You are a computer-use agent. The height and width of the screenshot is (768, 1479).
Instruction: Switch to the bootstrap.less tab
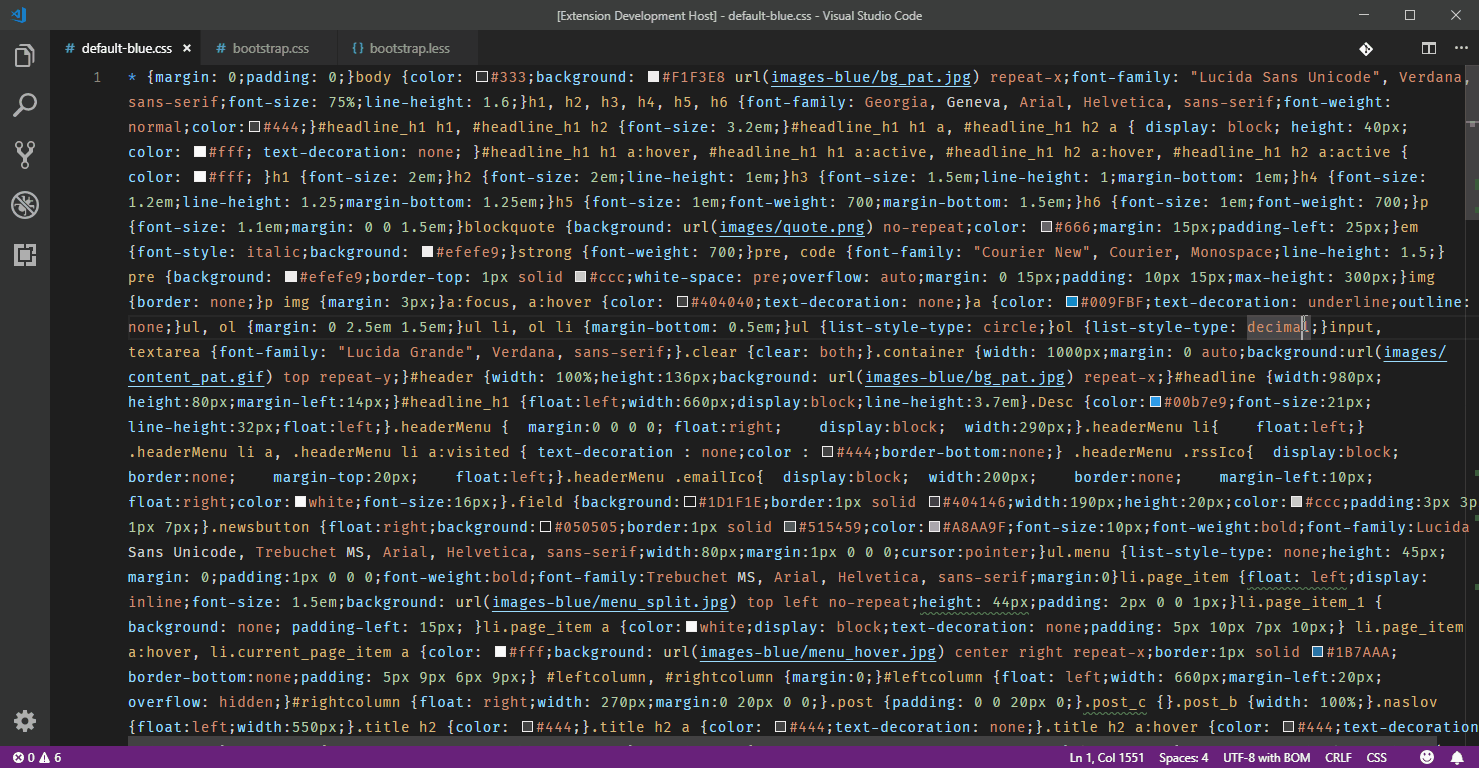coord(410,48)
